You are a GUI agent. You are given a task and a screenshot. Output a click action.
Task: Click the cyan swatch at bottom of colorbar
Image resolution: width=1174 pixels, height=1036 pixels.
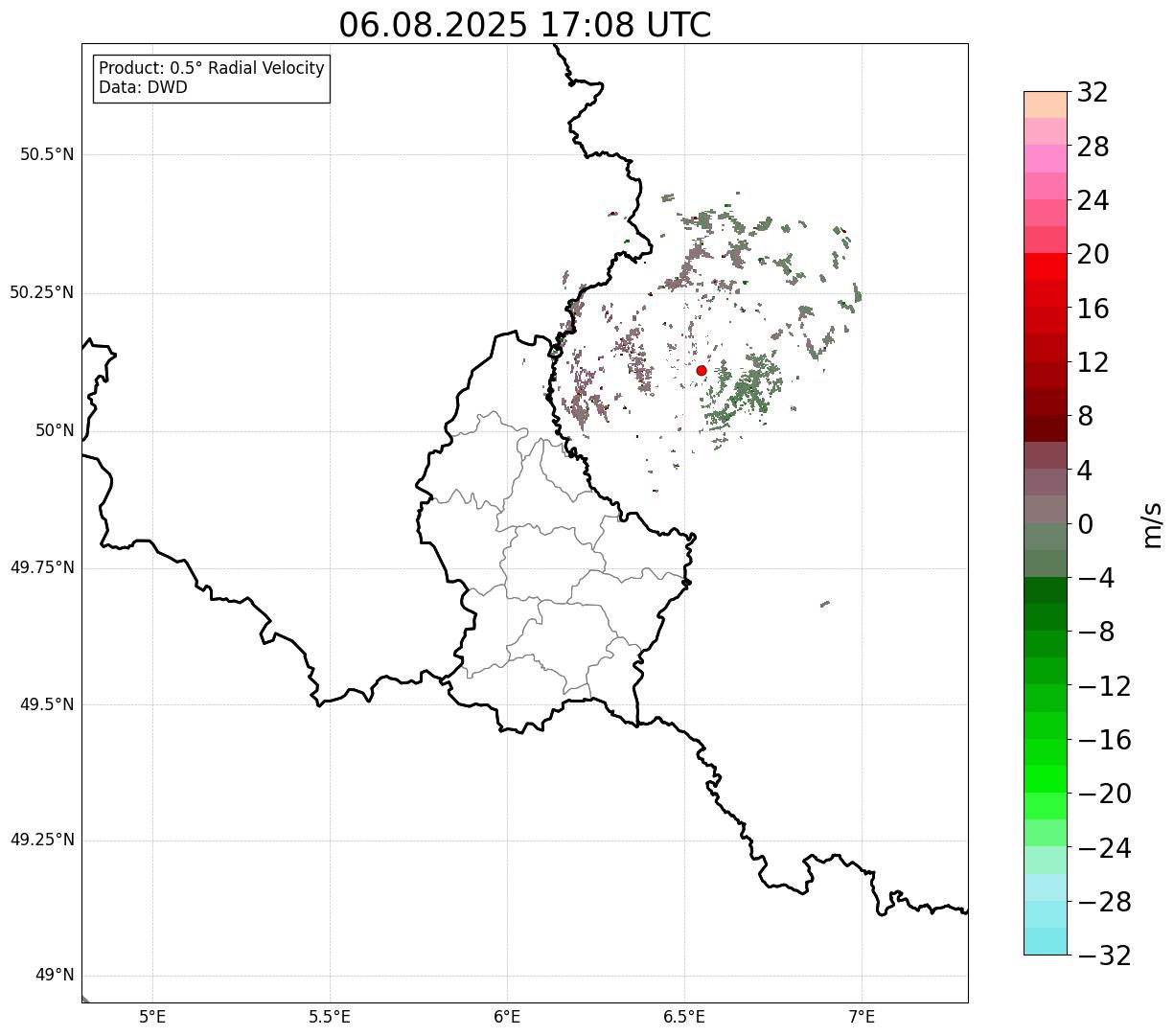1045,941
